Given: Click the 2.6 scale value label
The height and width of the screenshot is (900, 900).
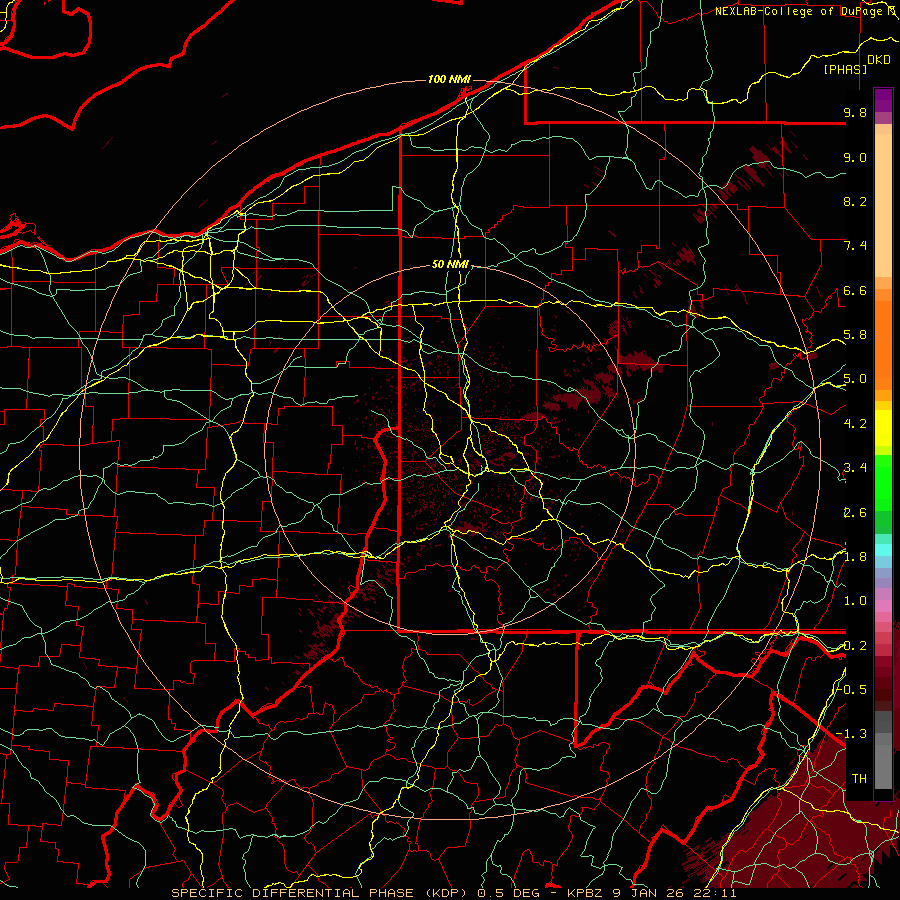Looking at the screenshot, I should (855, 512).
